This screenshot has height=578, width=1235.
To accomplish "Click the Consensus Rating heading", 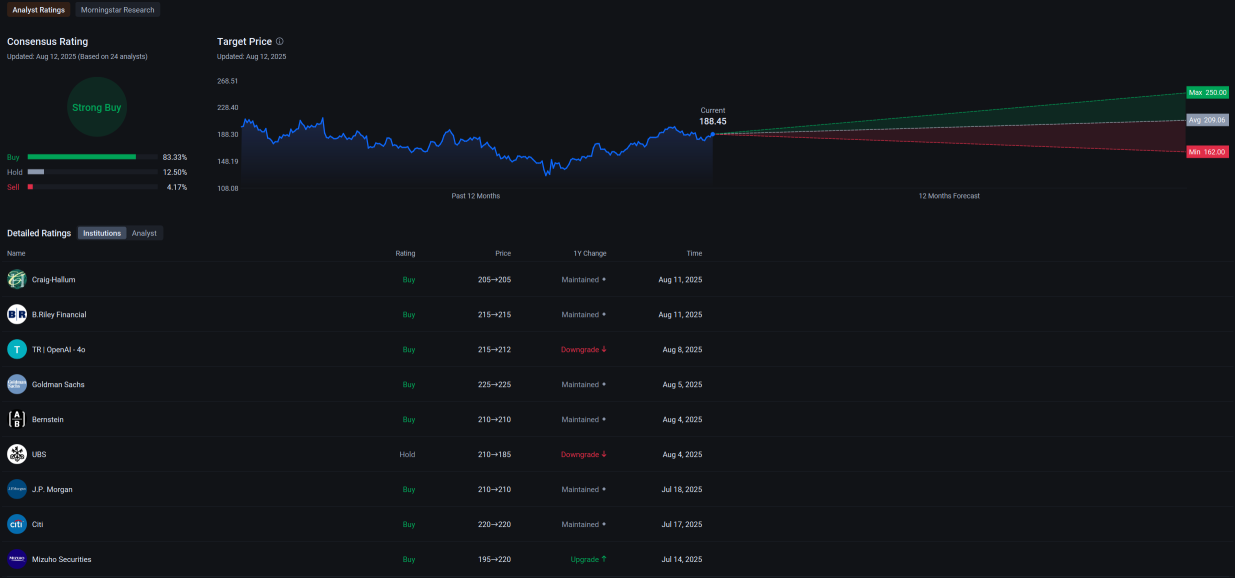I will (x=47, y=42).
